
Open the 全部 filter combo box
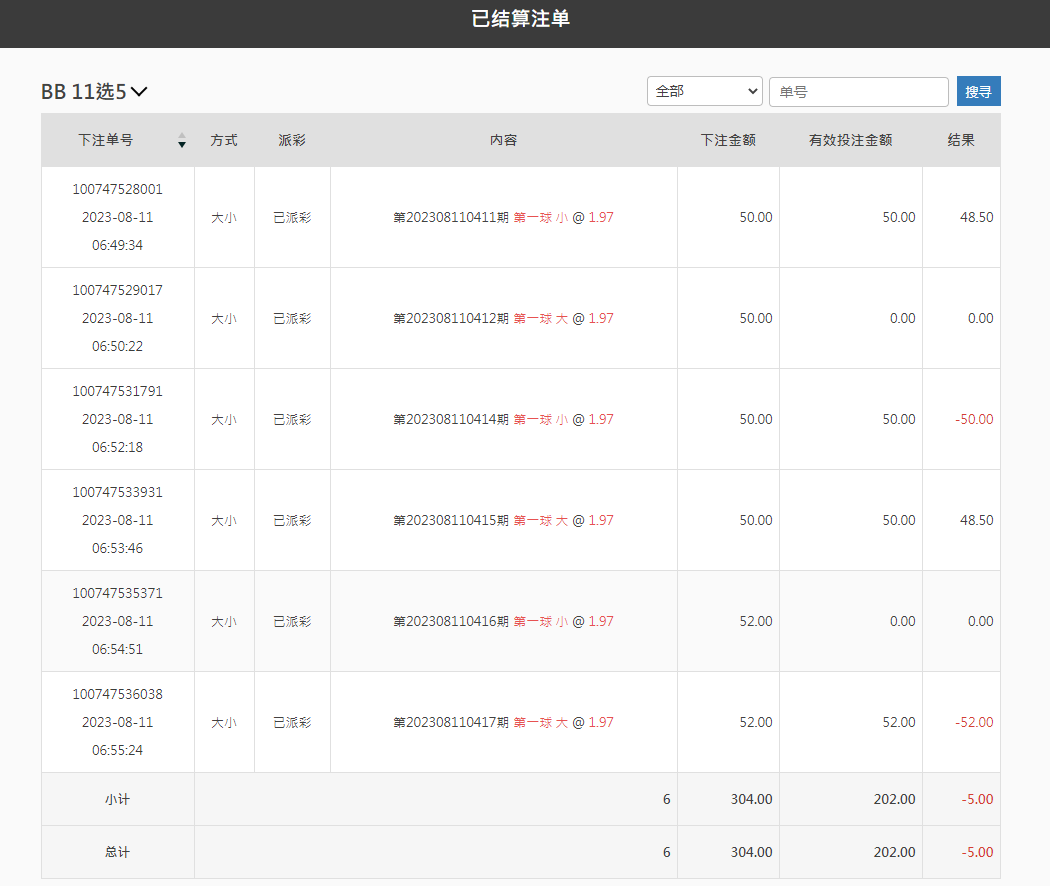pyautogui.click(x=704, y=91)
